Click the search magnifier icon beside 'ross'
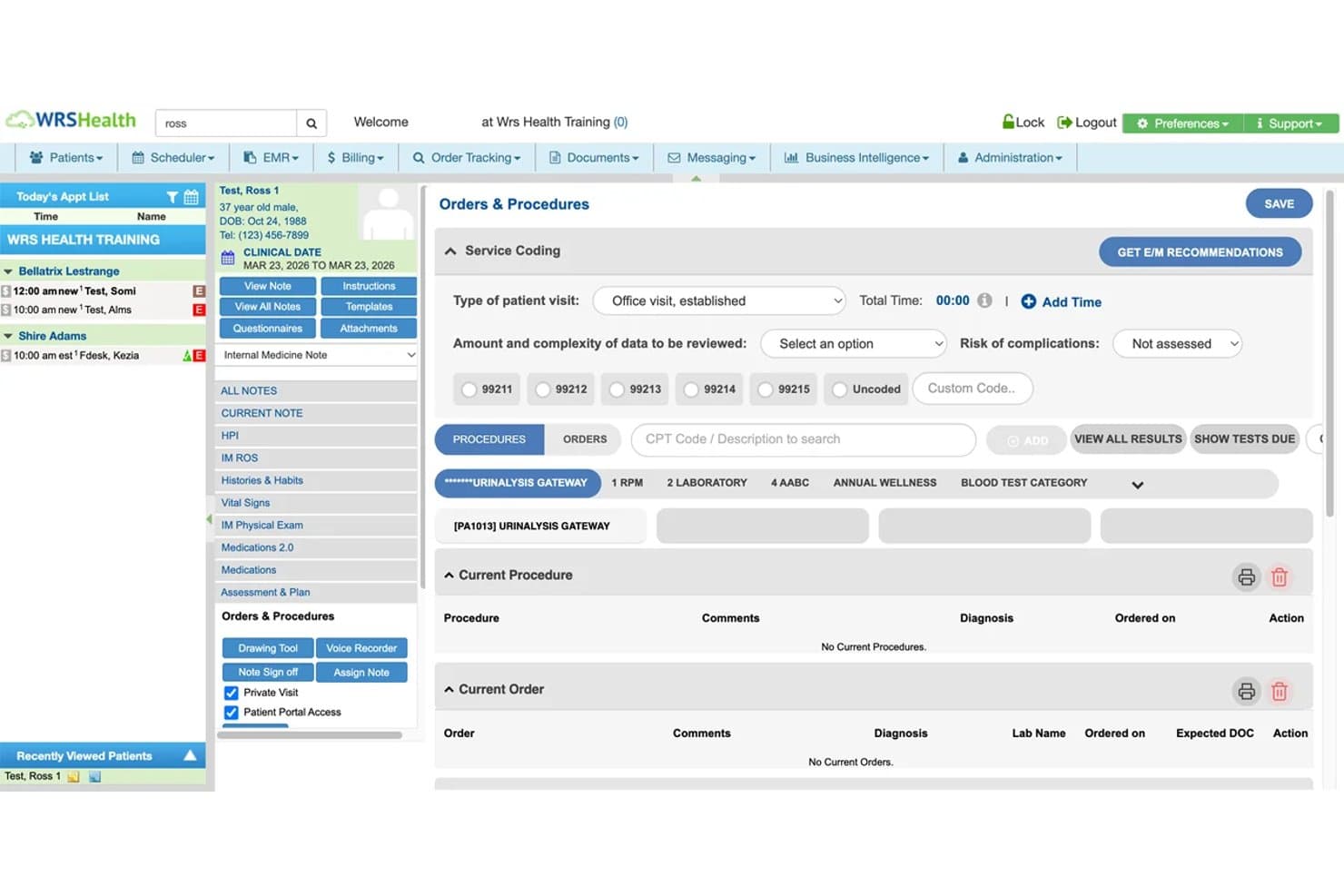 pos(311,123)
